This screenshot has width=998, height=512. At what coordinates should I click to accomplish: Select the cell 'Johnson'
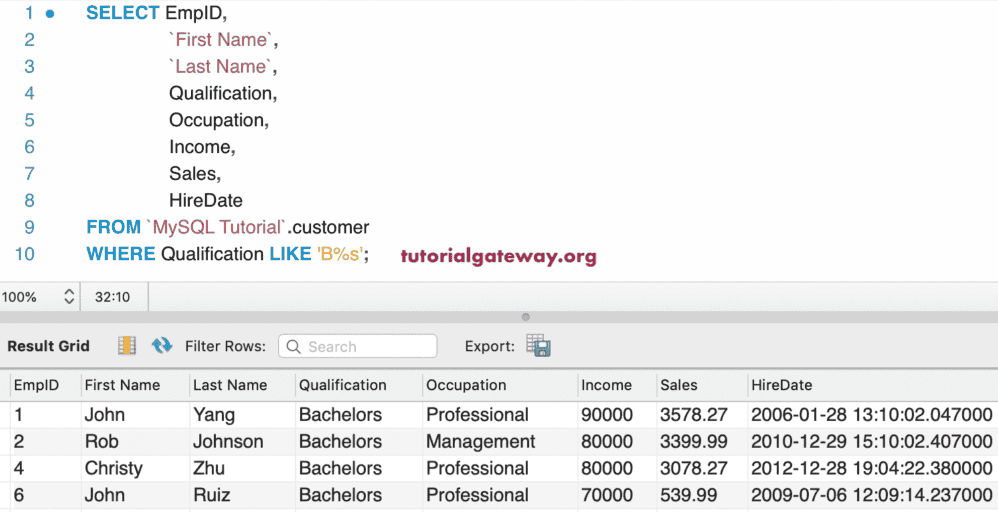[x=228, y=441]
